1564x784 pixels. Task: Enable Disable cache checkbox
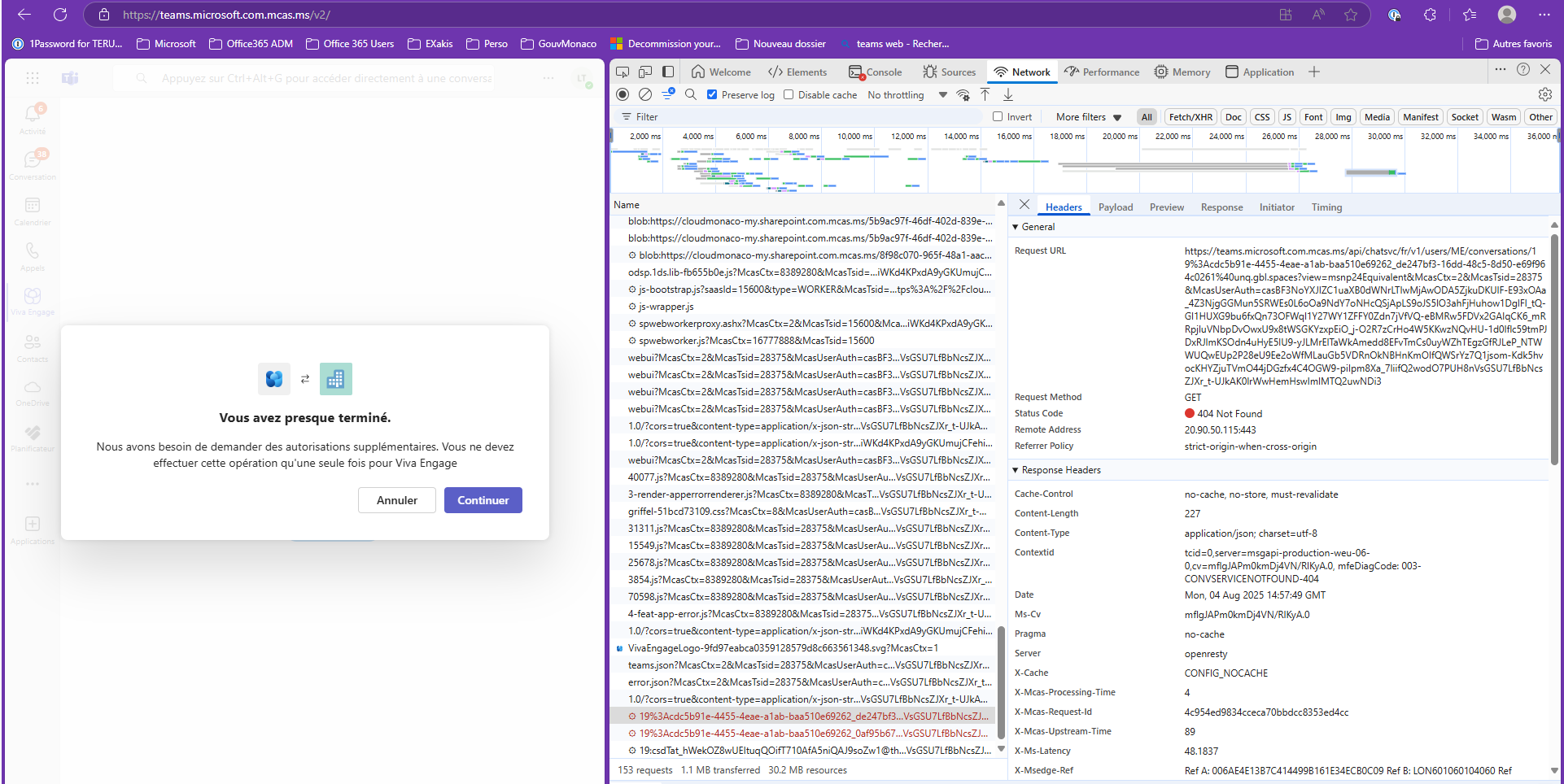coord(789,94)
